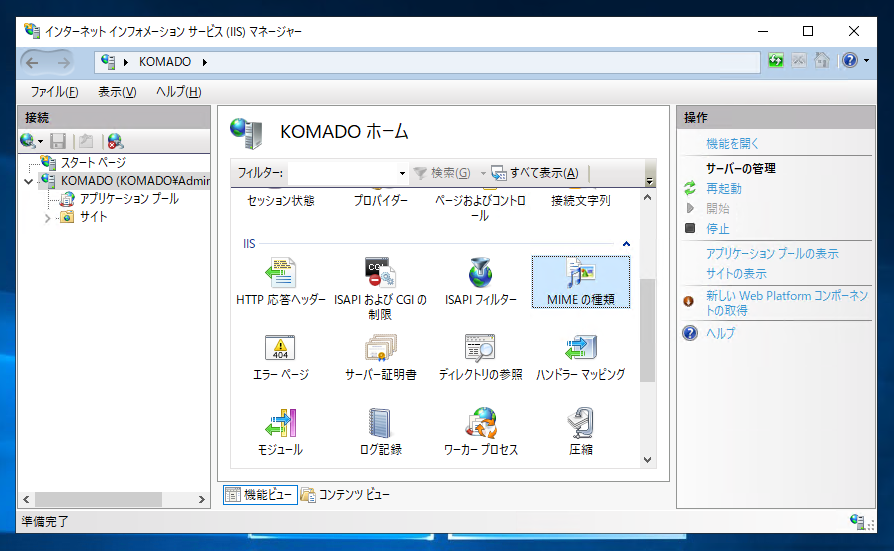The height and width of the screenshot is (551, 894).
Task: Open the 接続文字列 feature
Action: click(x=580, y=200)
